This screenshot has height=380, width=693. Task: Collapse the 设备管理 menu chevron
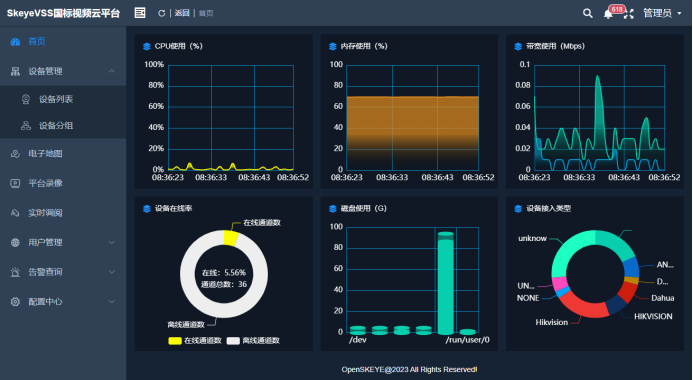(x=112, y=71)
